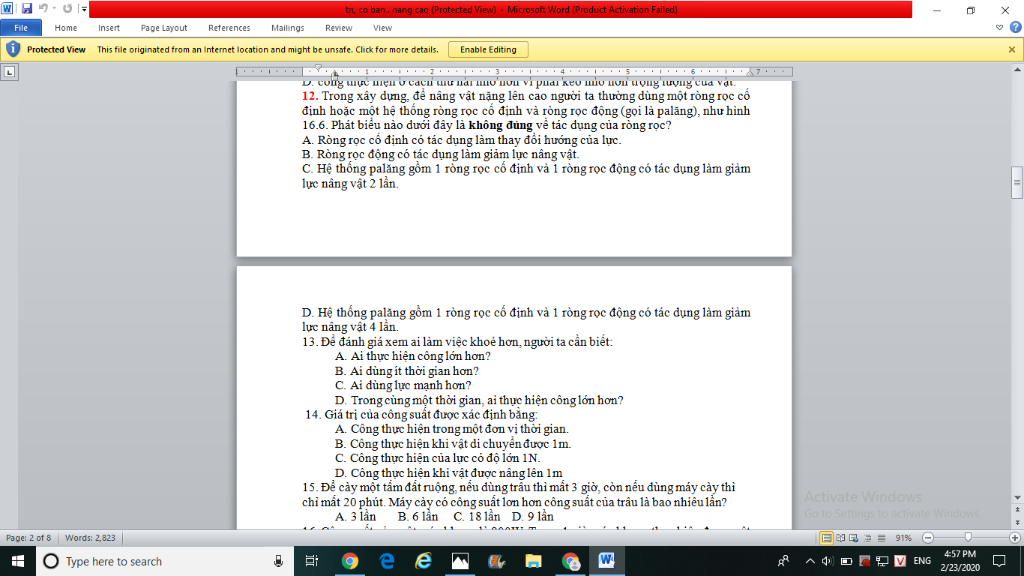The width and height of the screenshot is (1024, 576).
Task: Open the Windows Start menu
Action: (x=18, y=561)
